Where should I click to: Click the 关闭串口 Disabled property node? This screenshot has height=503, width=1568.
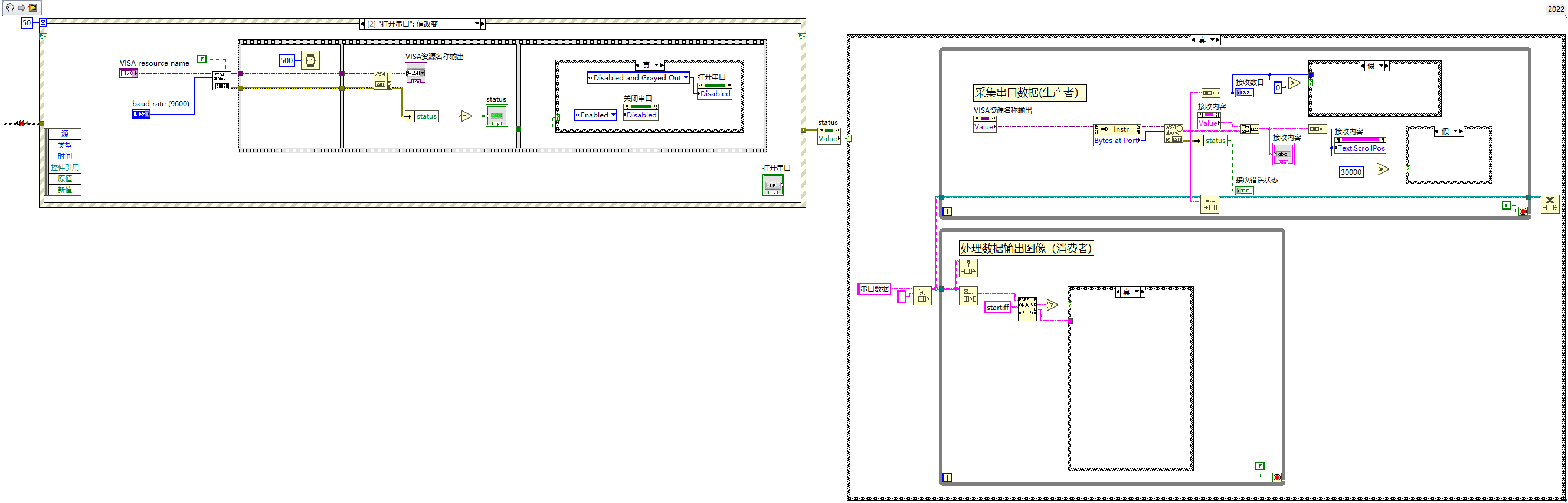coord(641,112)
